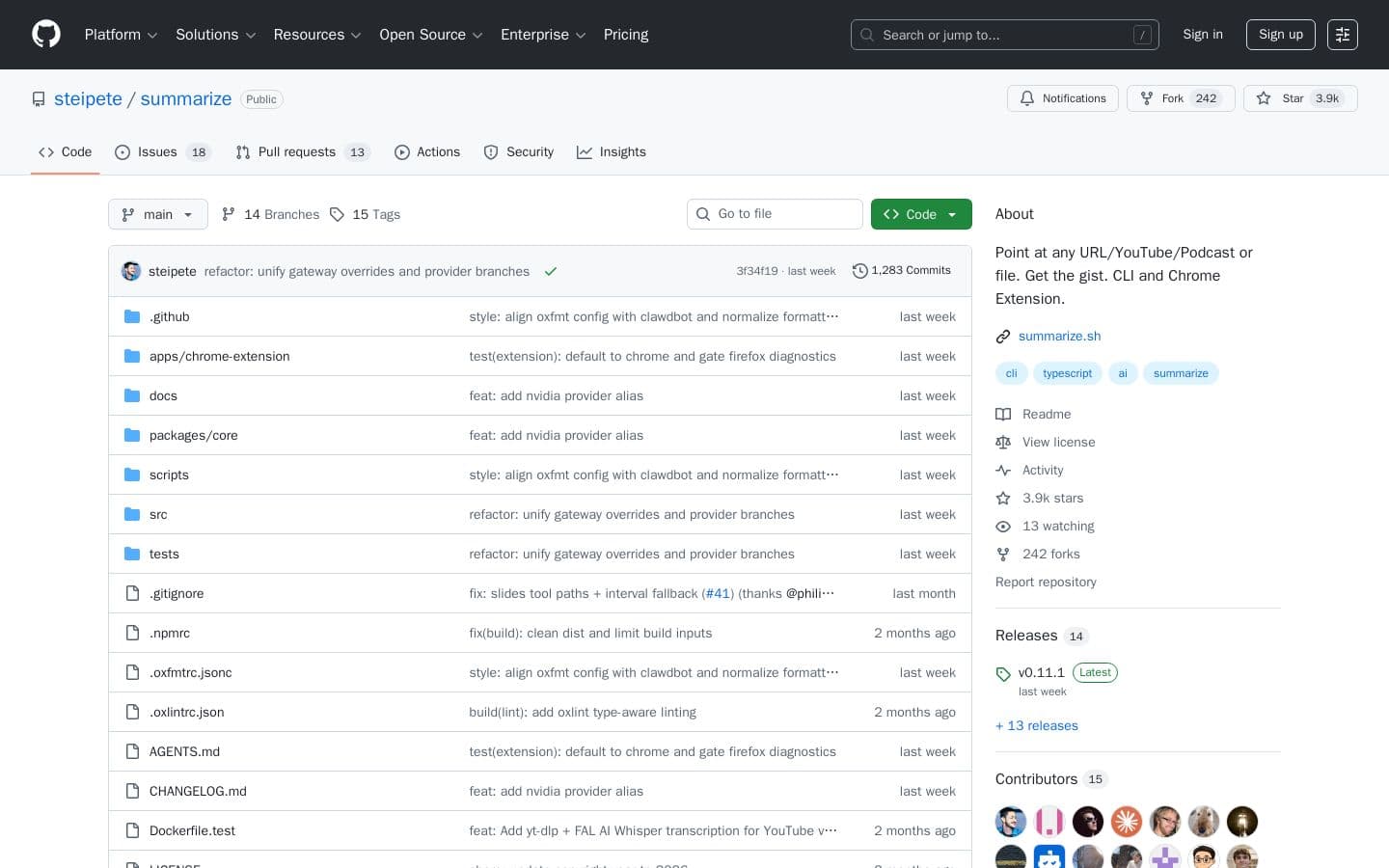Open the Pricing menu item
The image size is (1389, 868).
pyautogui.click(x=625, y=35)
